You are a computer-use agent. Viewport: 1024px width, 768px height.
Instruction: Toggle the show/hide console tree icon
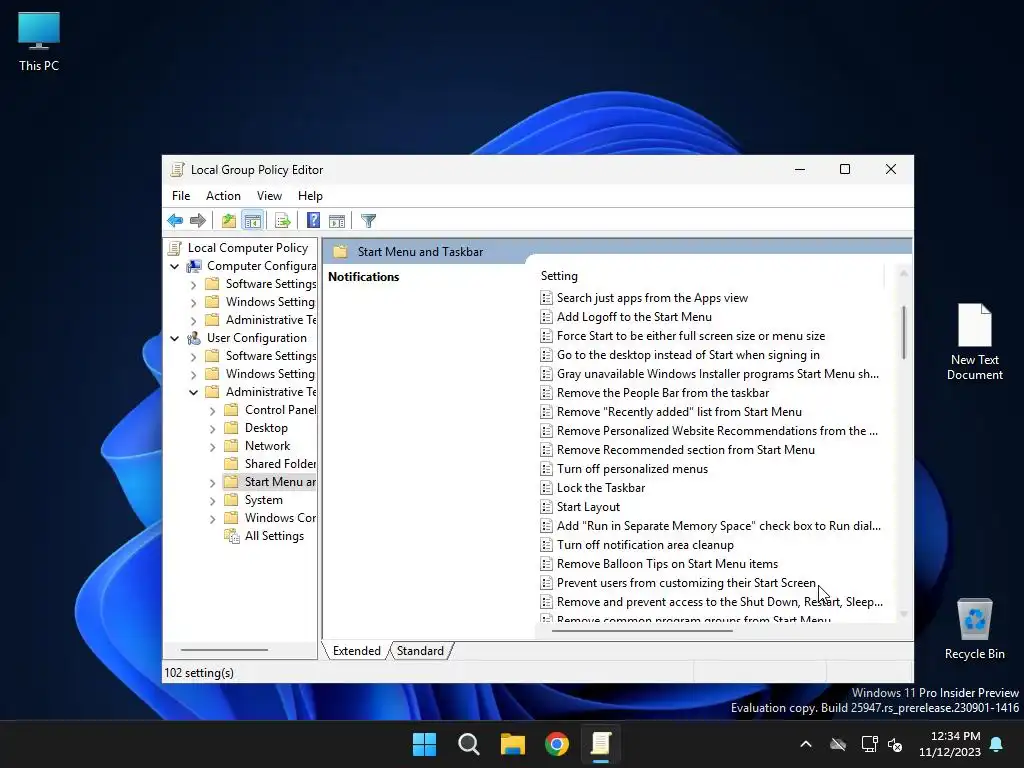[253, 221]
